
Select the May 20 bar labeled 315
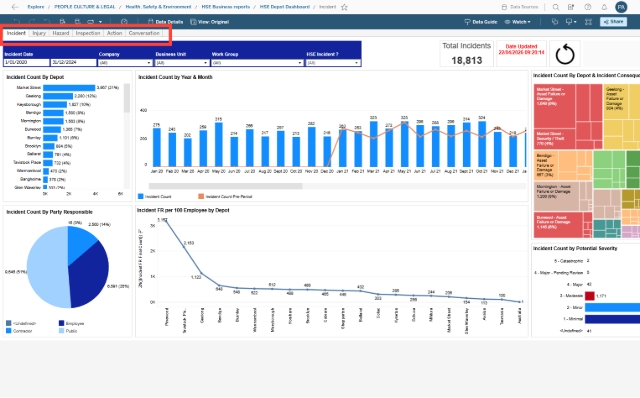pyautogui.click(x=218, y=145)
